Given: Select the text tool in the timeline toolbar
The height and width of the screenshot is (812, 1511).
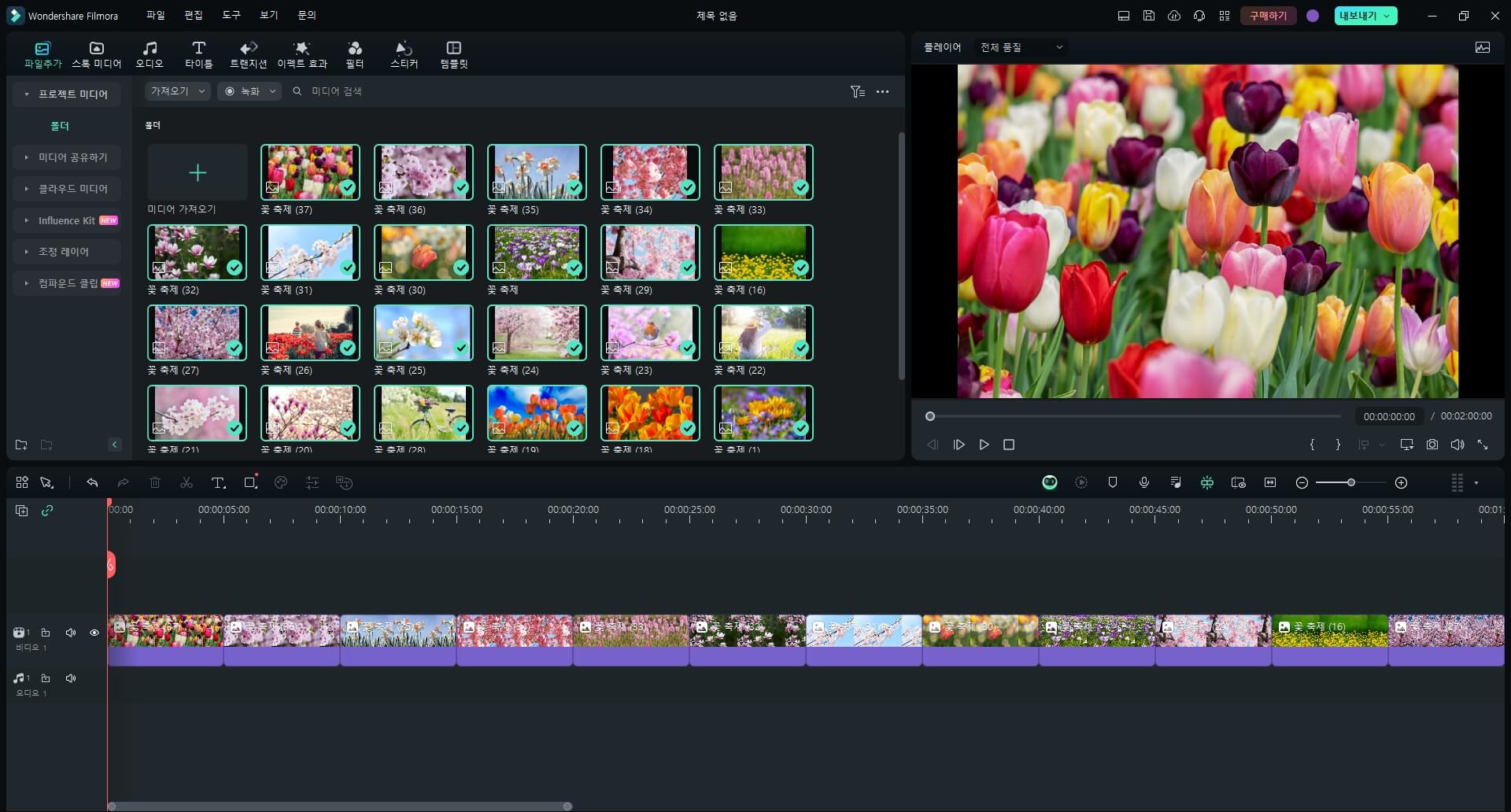Looking at the screenshot, I should click(x=219, y=482).
